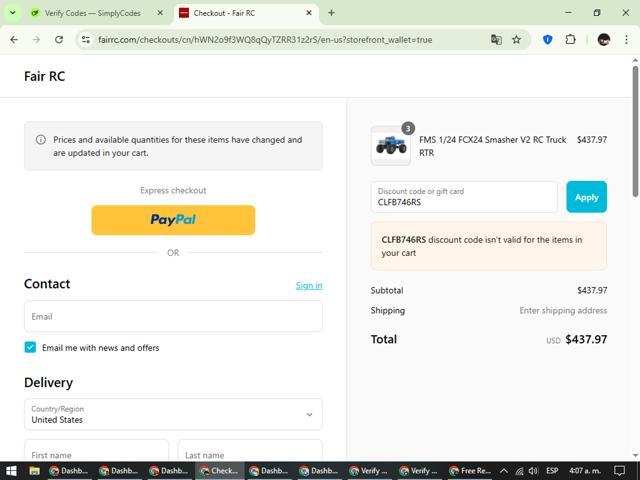The width and height of the screenshot is (640, 480).
Task: Pay with PayPal express checkout
Action: pos(173,220)
